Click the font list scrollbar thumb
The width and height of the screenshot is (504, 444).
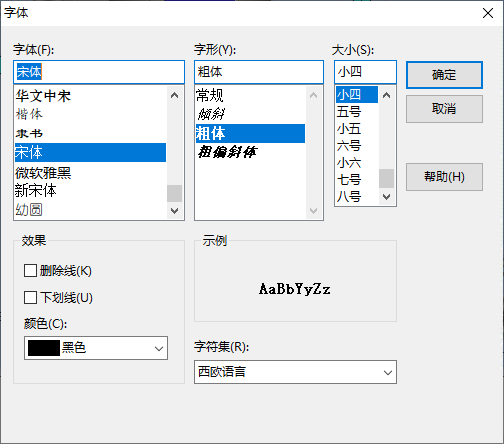coord(174,194)
